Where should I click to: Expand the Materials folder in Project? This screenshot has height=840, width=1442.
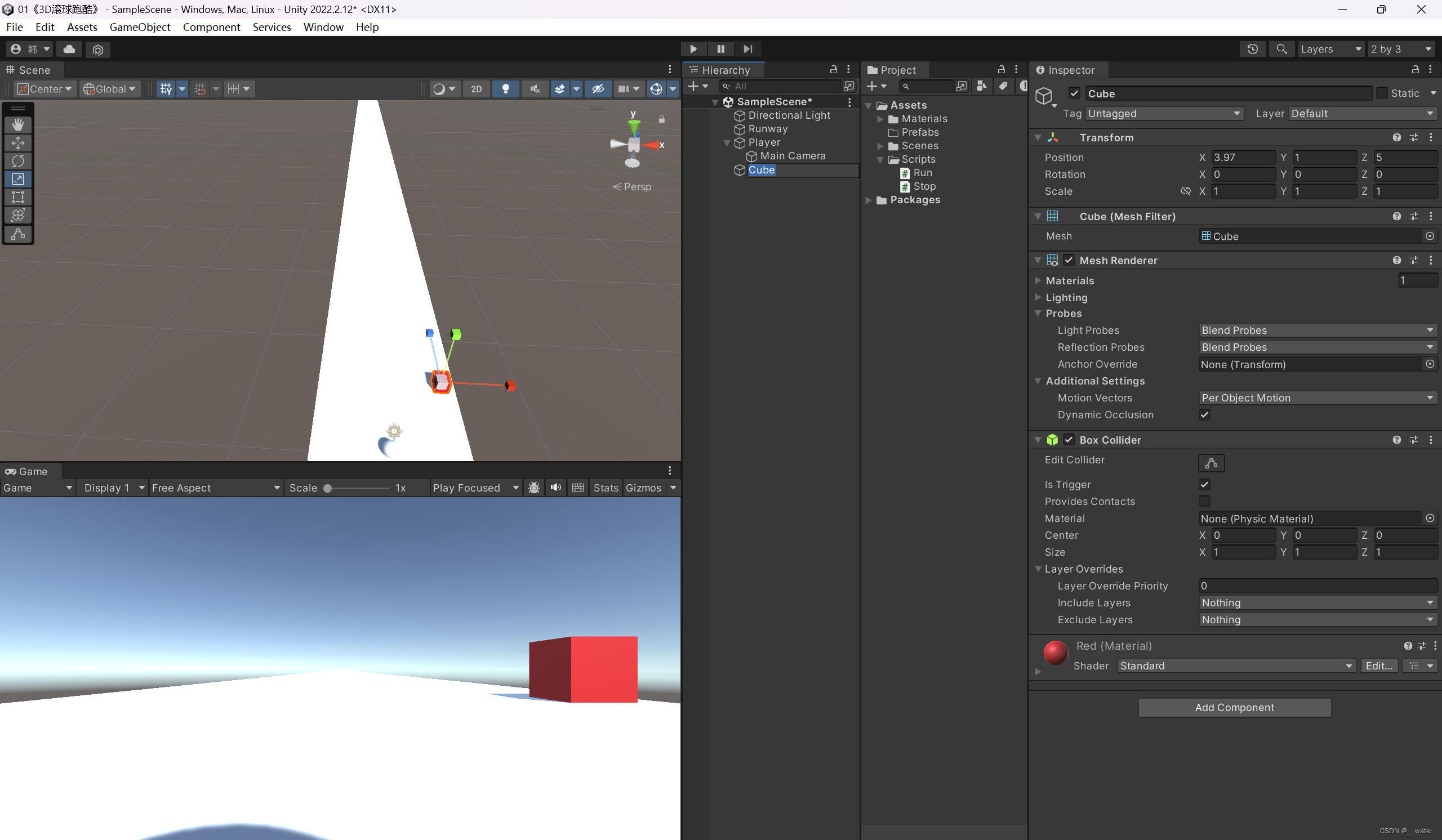pos(880,119)
